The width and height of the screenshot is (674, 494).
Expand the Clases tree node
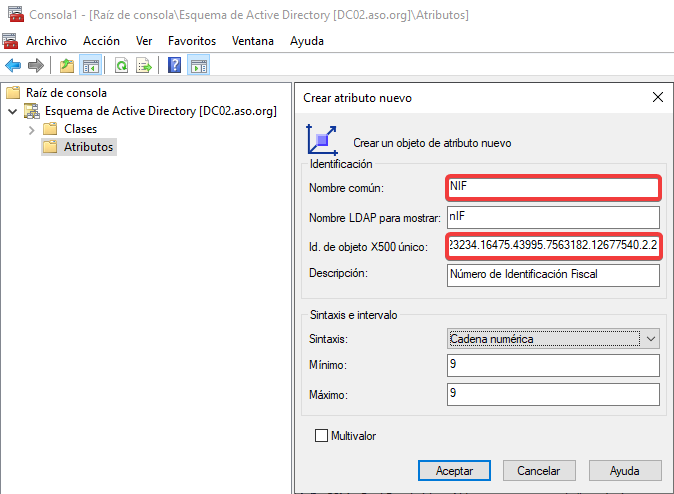coord(32,129)
